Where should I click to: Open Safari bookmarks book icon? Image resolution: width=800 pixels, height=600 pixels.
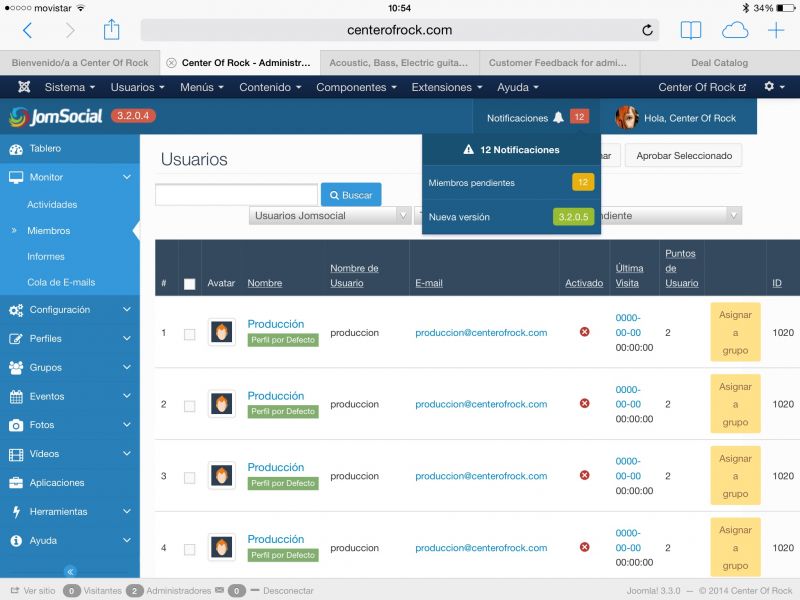(691, 31)
